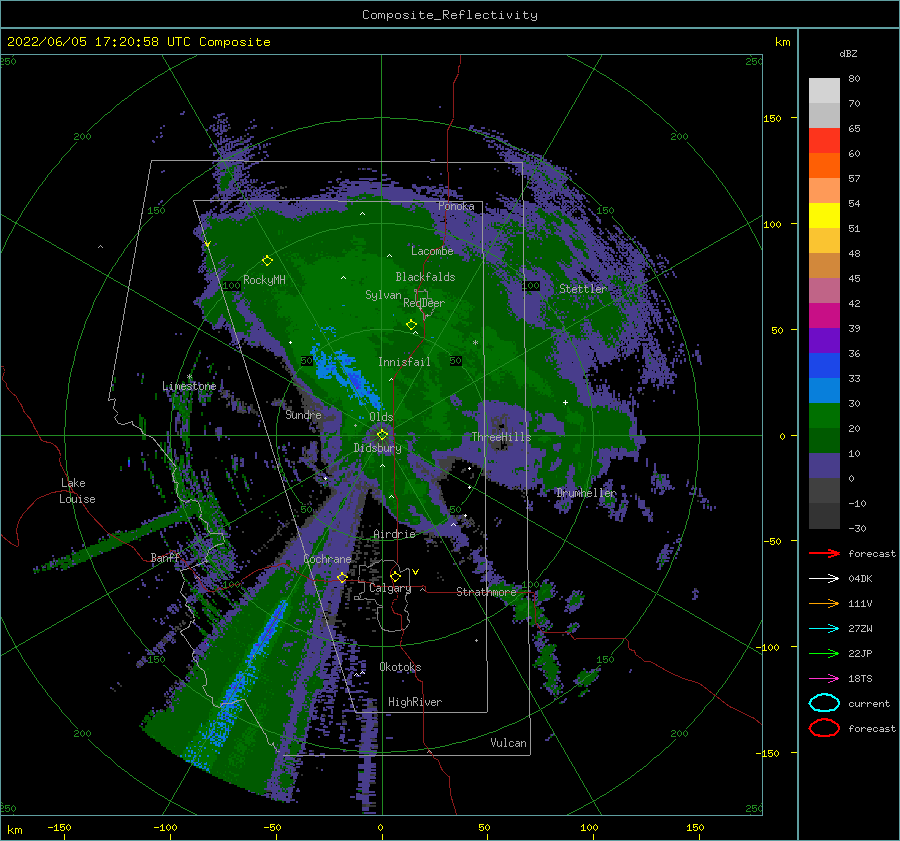Viewport: 900px width, 841px height.
Task: Select the Drumheller label
Action: [x=586, y=493]
